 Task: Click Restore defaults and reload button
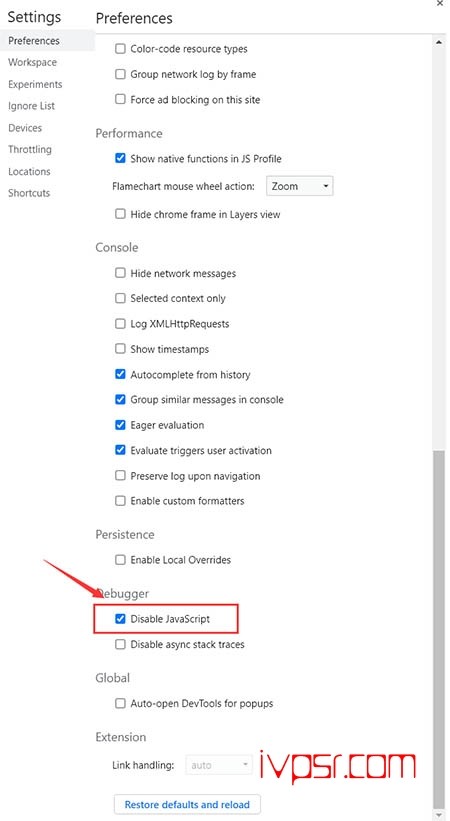tap(187, 804)
